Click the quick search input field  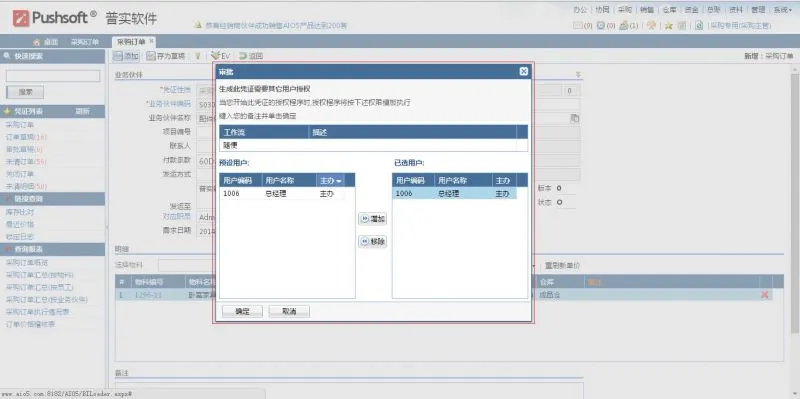click(53, 76)
